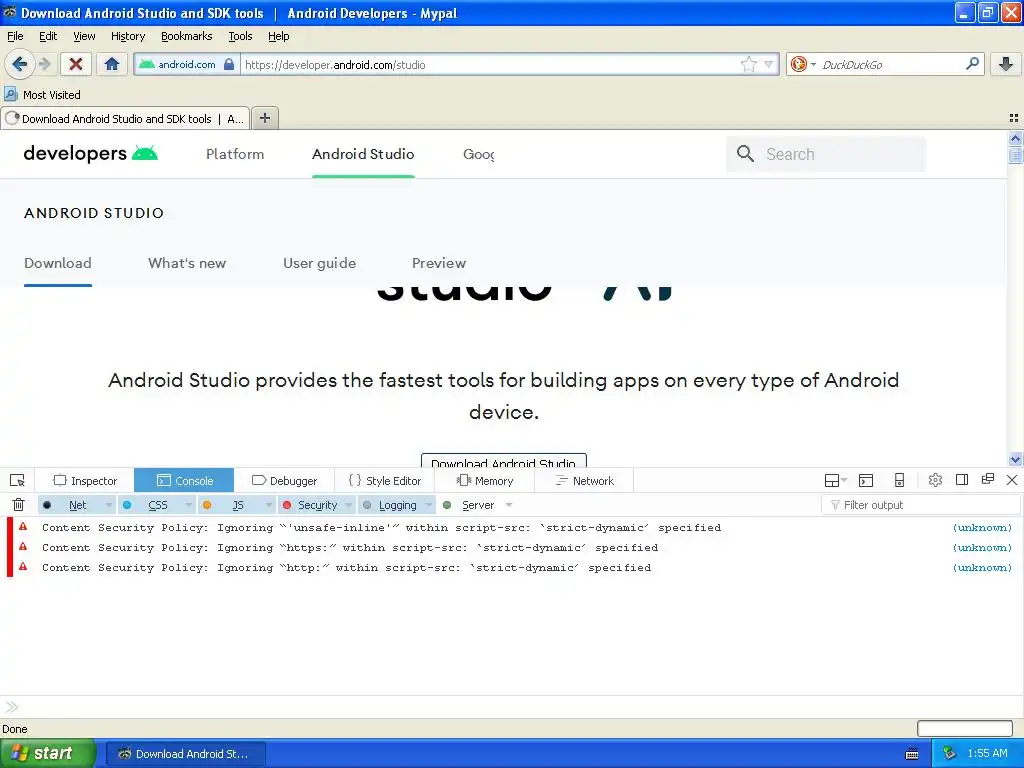
Task: Click Most Visited bookmarks icon
Action: coord(10,94)
